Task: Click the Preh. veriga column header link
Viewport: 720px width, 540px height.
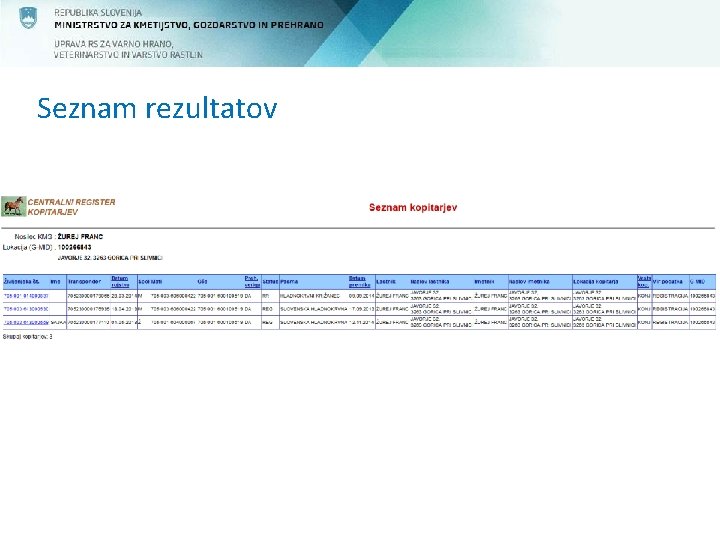Action: (252, 281)
